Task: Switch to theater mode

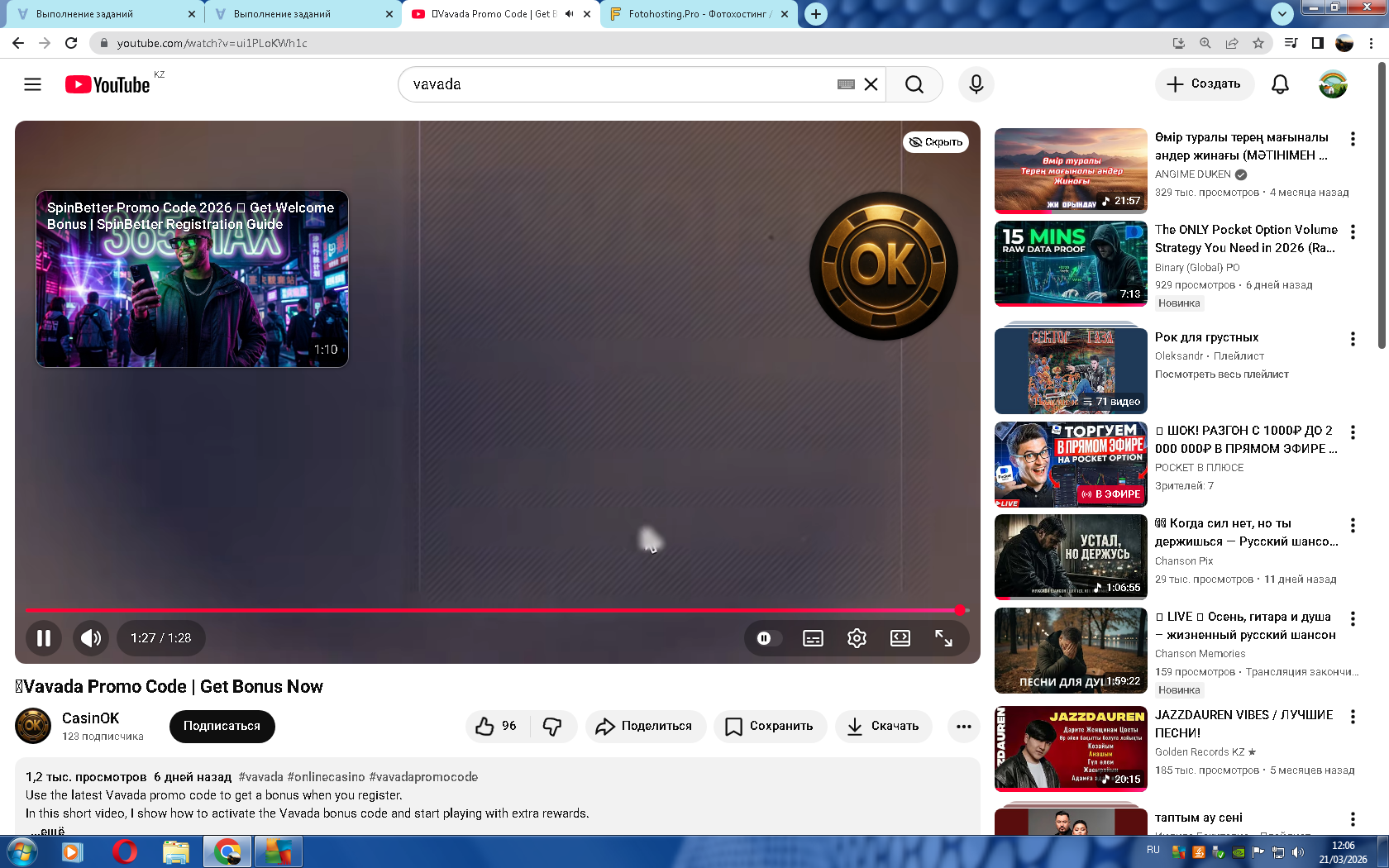Action: [900, 638]
